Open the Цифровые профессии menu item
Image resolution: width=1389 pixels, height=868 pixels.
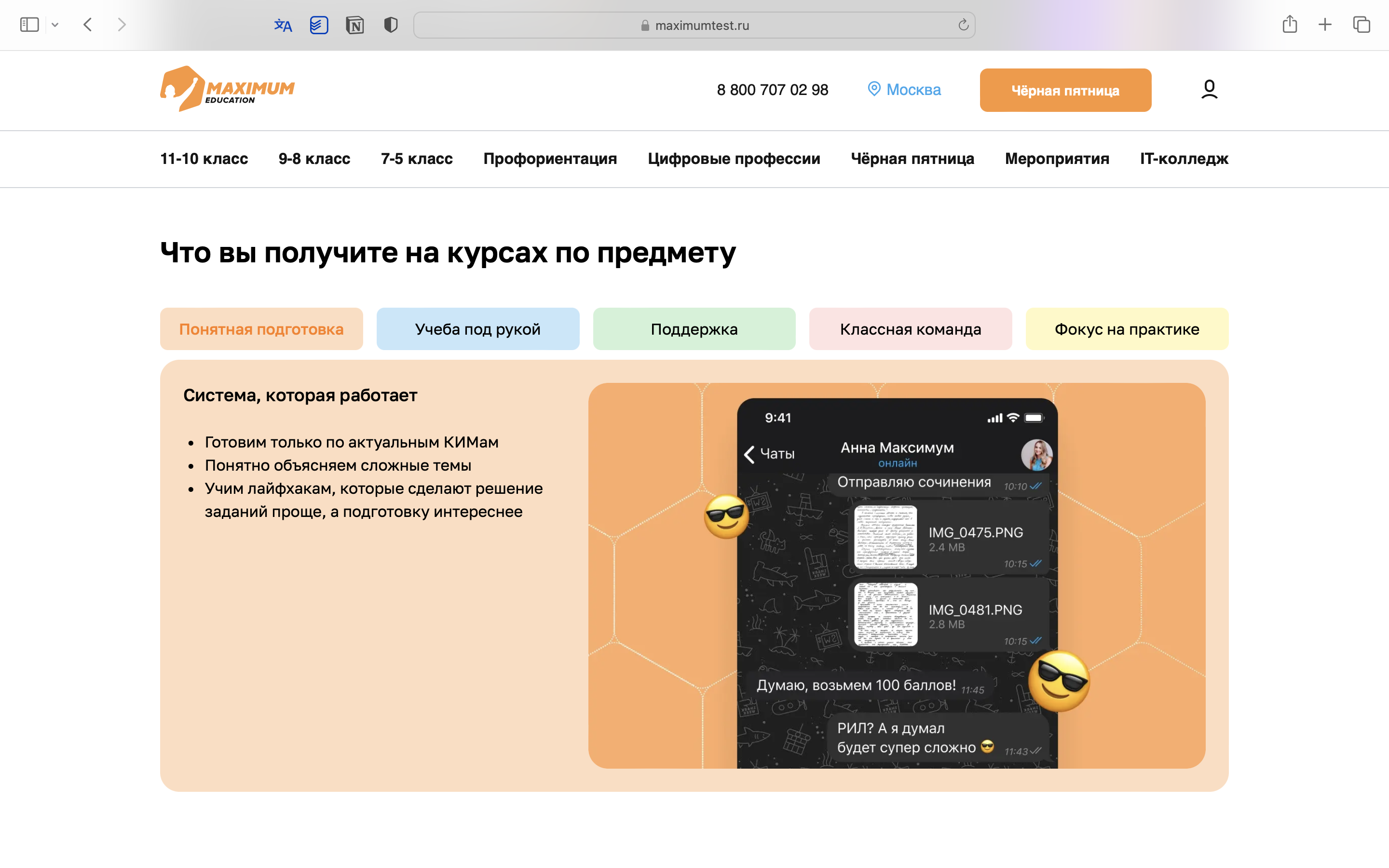click(x=734, y=159)
